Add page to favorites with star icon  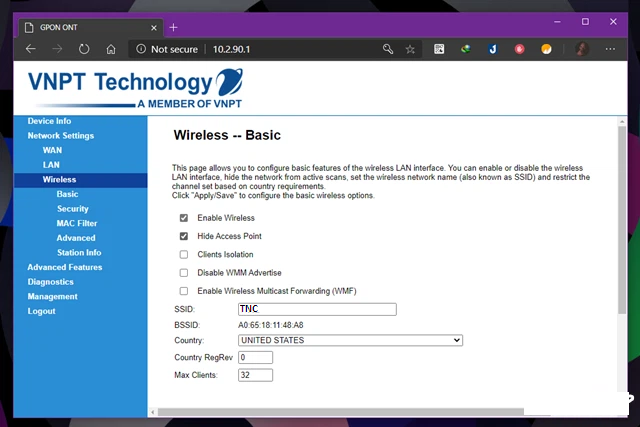pyautogui.click(x=410, y=49)
